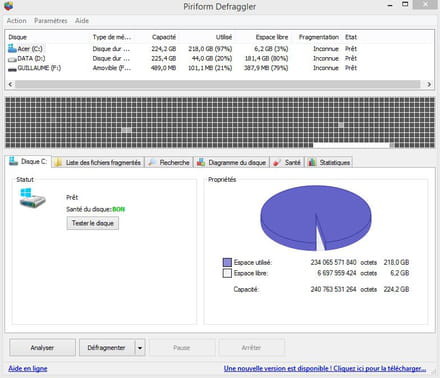440x378 pixels.
Task: Click the drive list scroll right arrow
Action: pyautogui.click(x=429, y=84)
